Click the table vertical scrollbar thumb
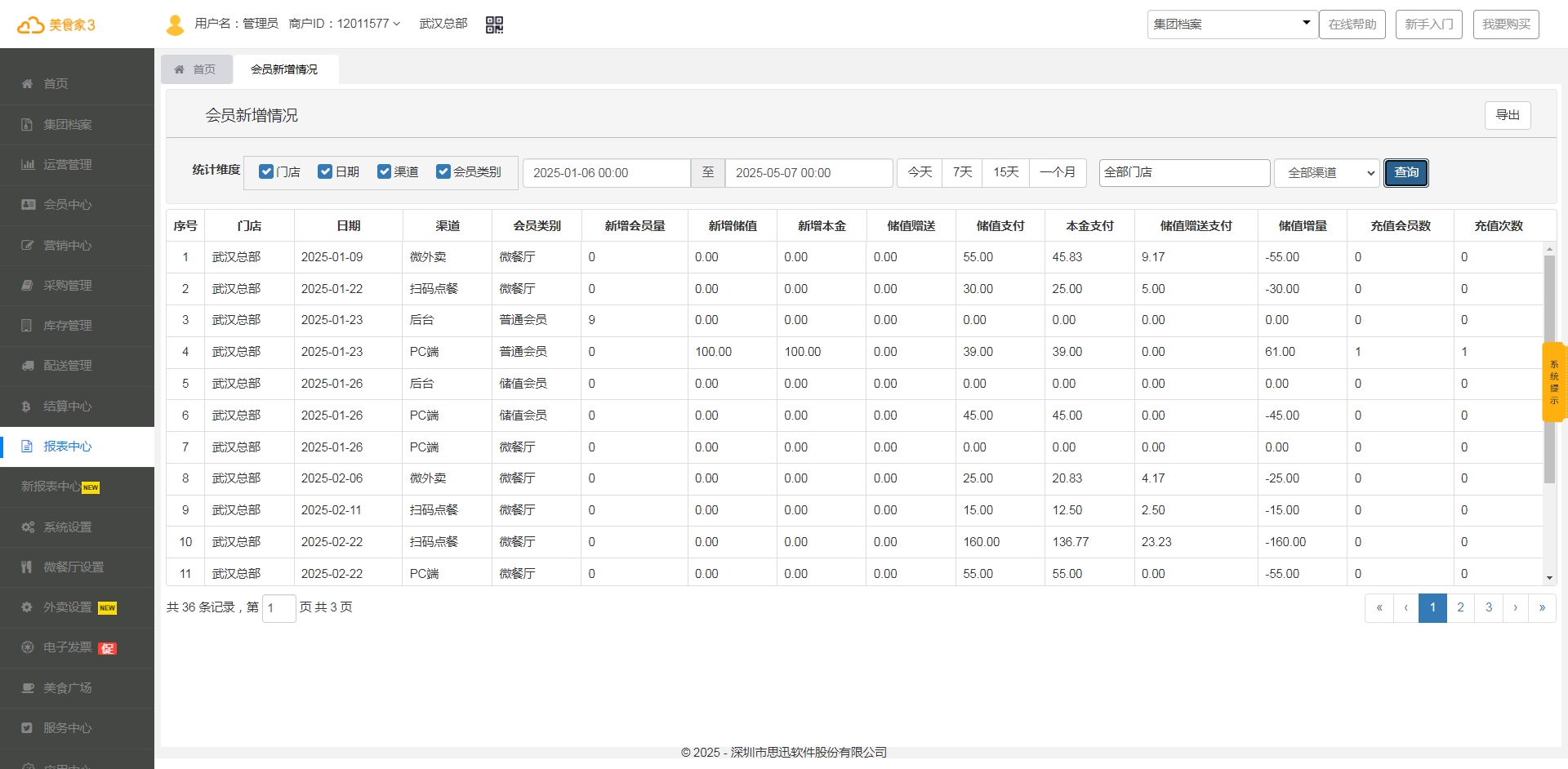1568x769 pixels. [1549, 369]
